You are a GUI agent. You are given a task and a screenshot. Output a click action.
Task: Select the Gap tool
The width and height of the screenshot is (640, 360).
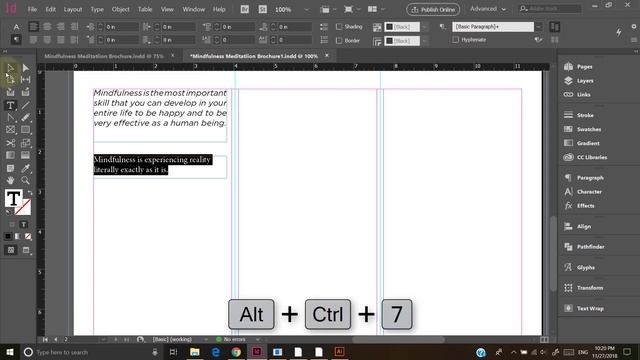click(x=26, y=80)
